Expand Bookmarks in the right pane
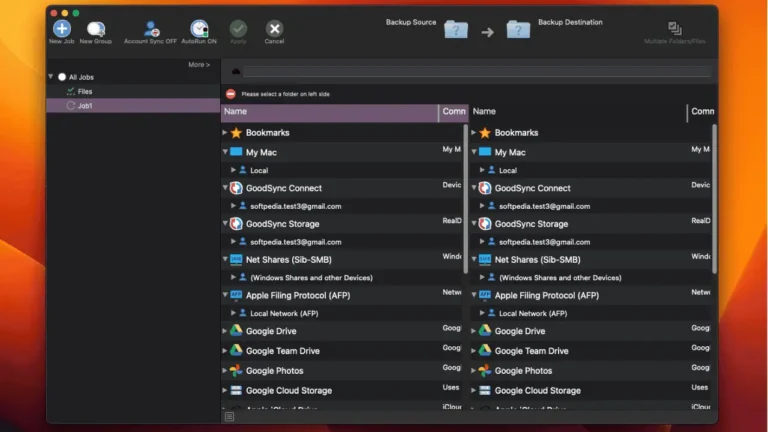 (474, 132)
